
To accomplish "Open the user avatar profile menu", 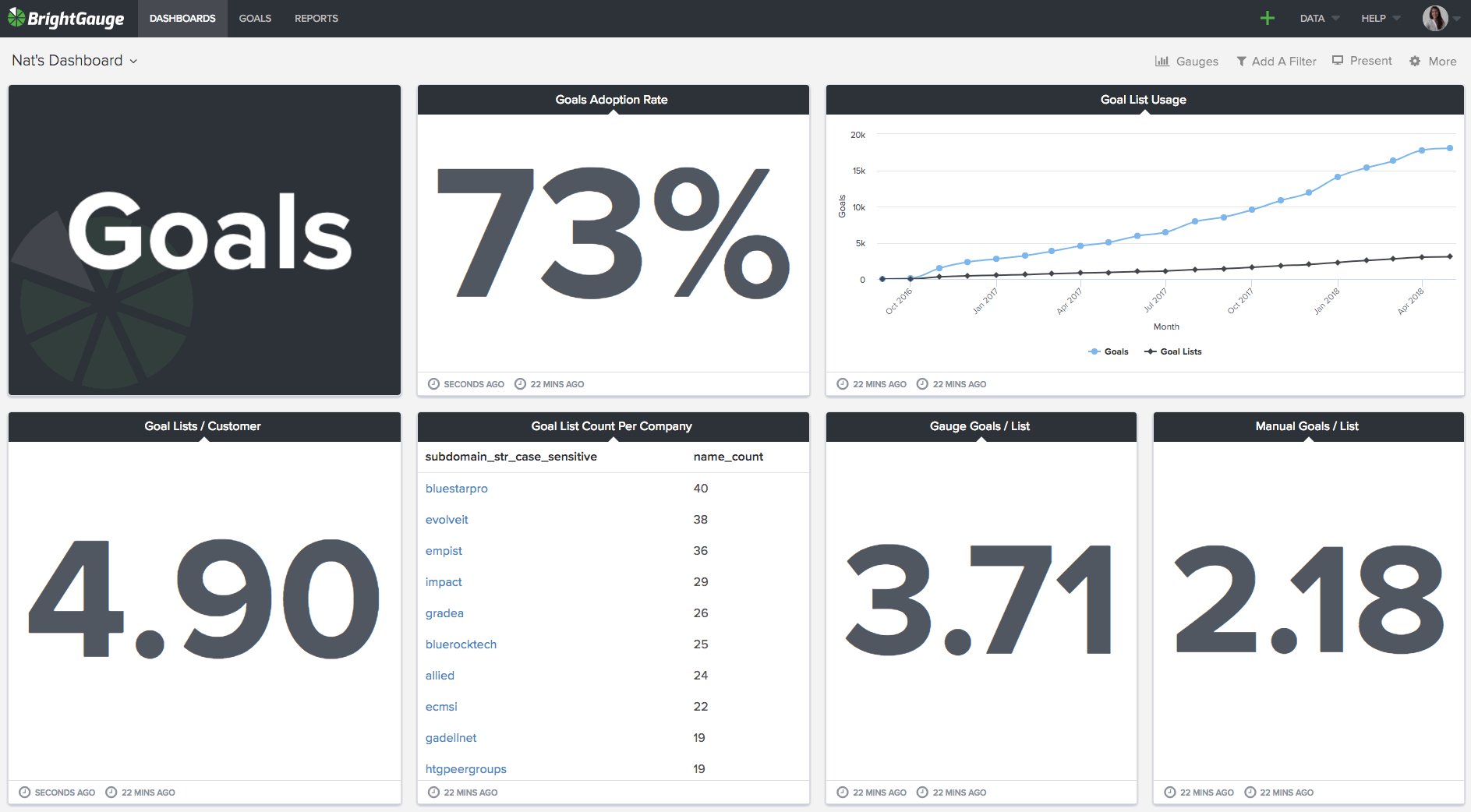I will pyautogui.click(x=1435, y=18).
